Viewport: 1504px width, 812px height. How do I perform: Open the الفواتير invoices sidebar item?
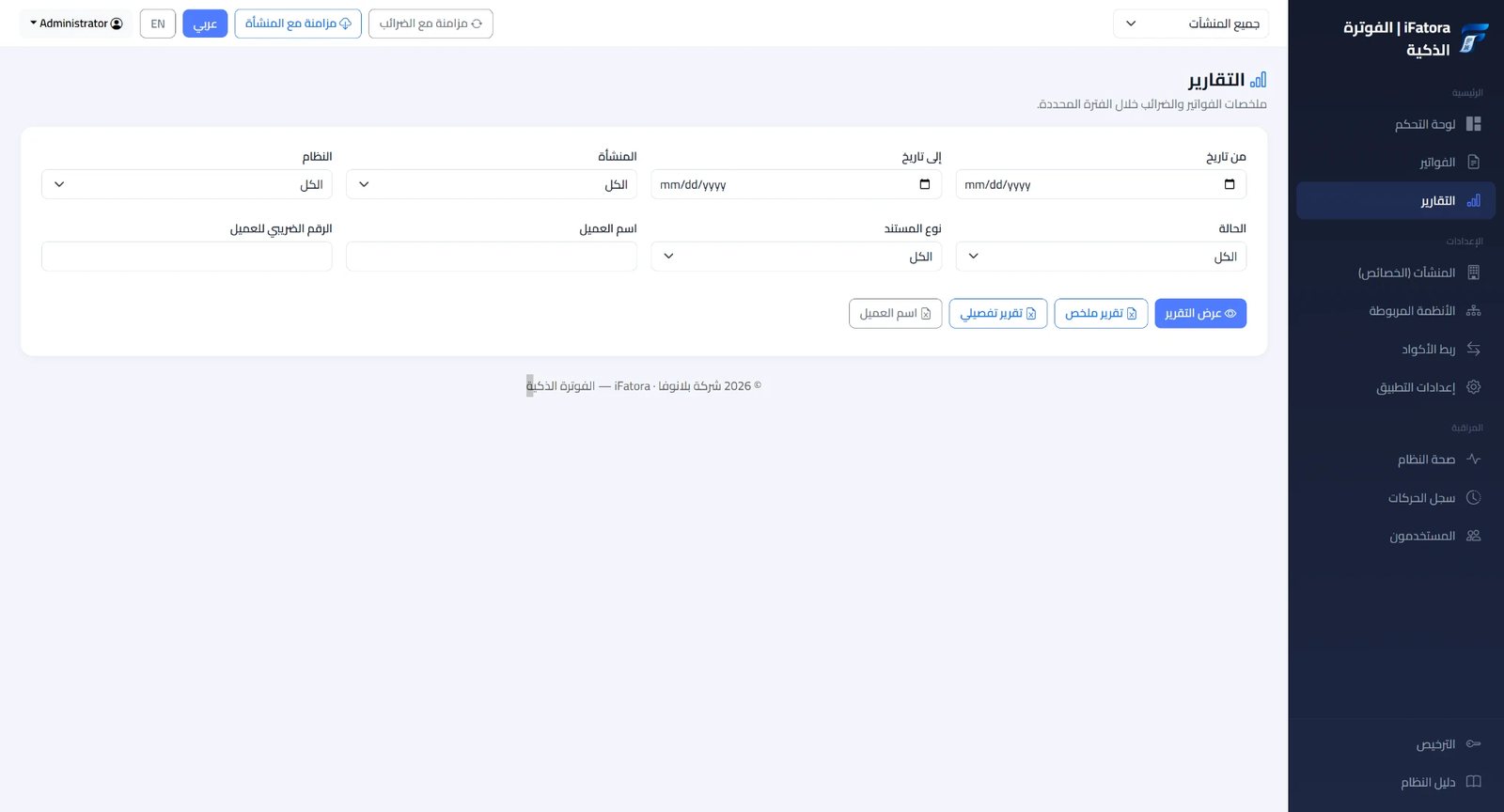click(x=1396, y=163)
